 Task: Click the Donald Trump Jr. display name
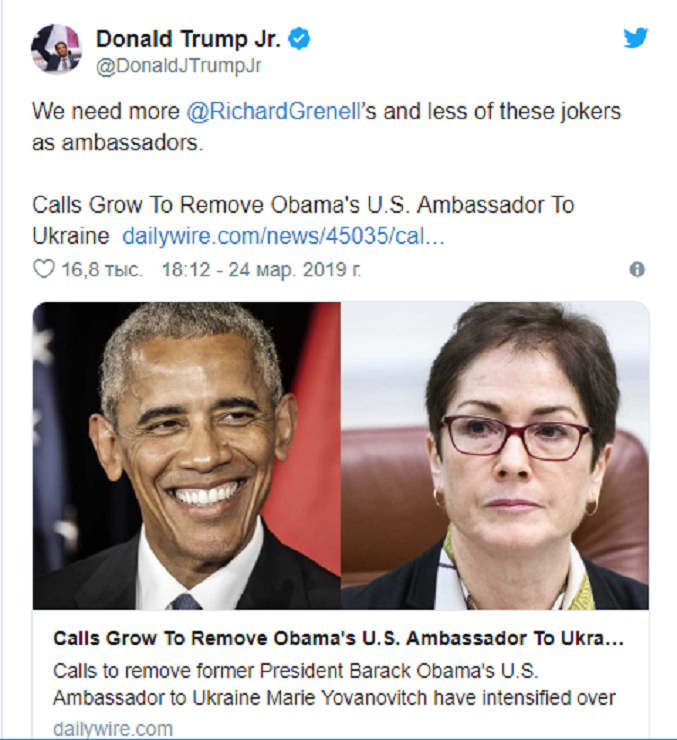(188, 39)
